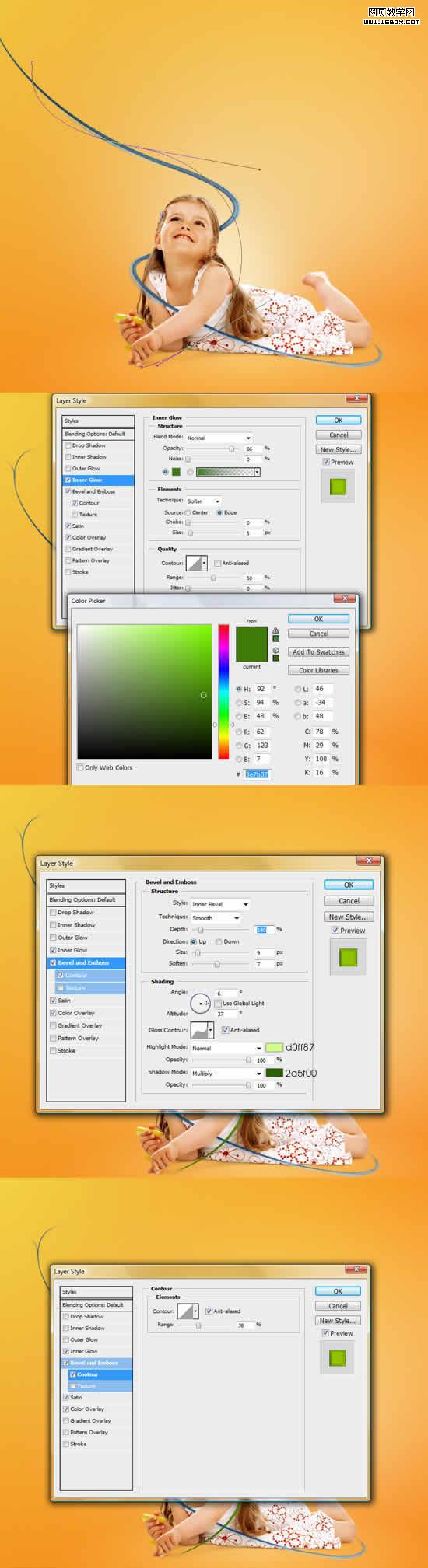Click the Depth value field in Bevel dialog

pos(264,930)
